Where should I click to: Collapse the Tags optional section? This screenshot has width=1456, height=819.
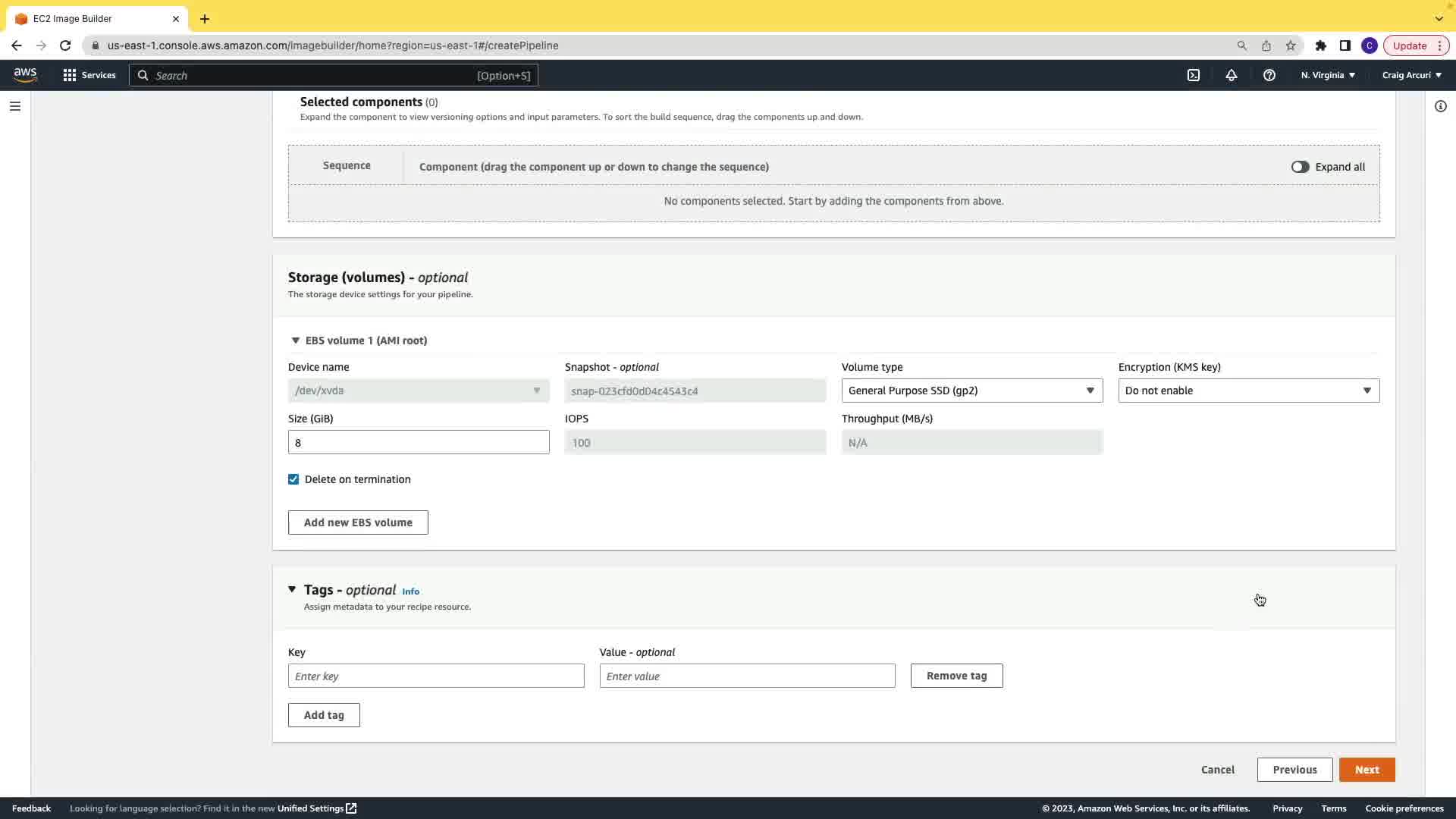tap(292, 589)
